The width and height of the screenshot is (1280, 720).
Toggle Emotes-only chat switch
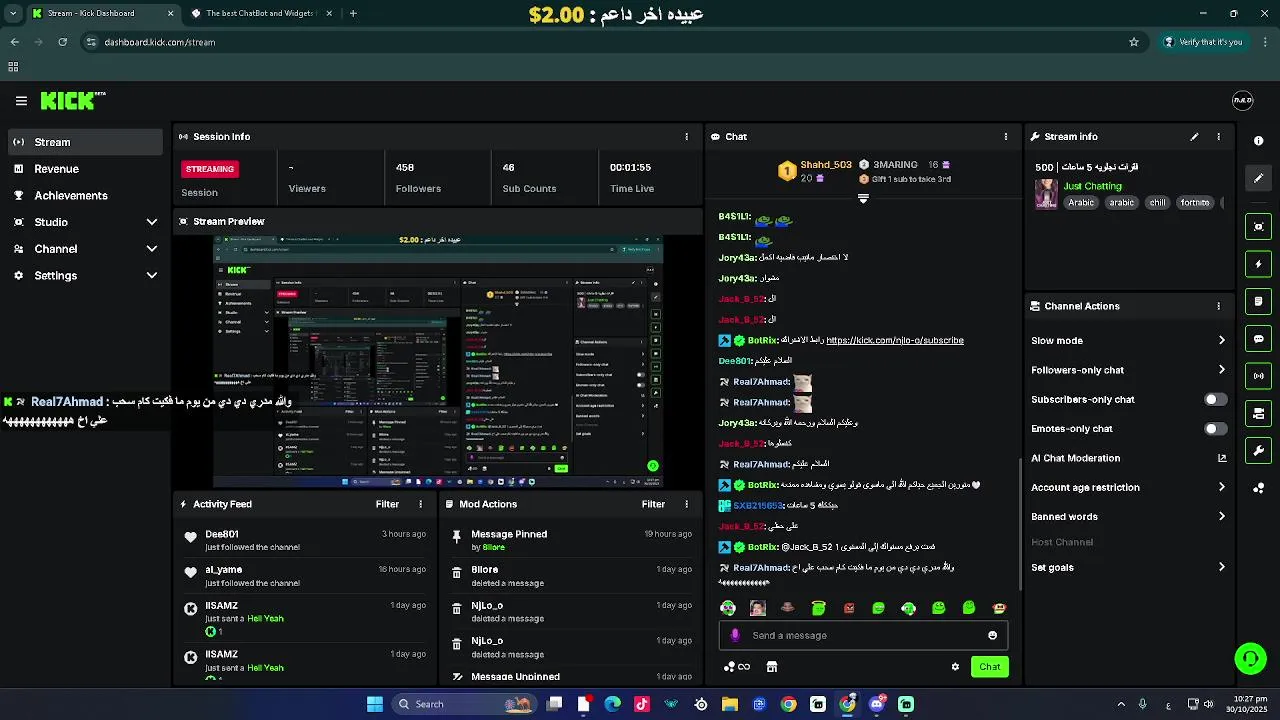[1214, 429]
